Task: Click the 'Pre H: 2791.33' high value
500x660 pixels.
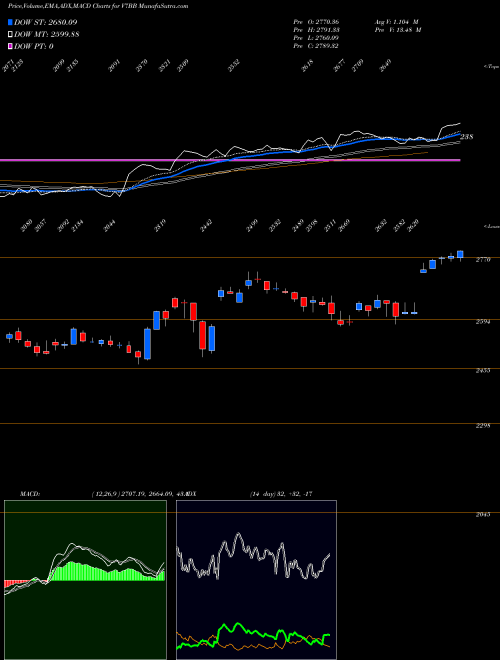Action: (316, 29)
